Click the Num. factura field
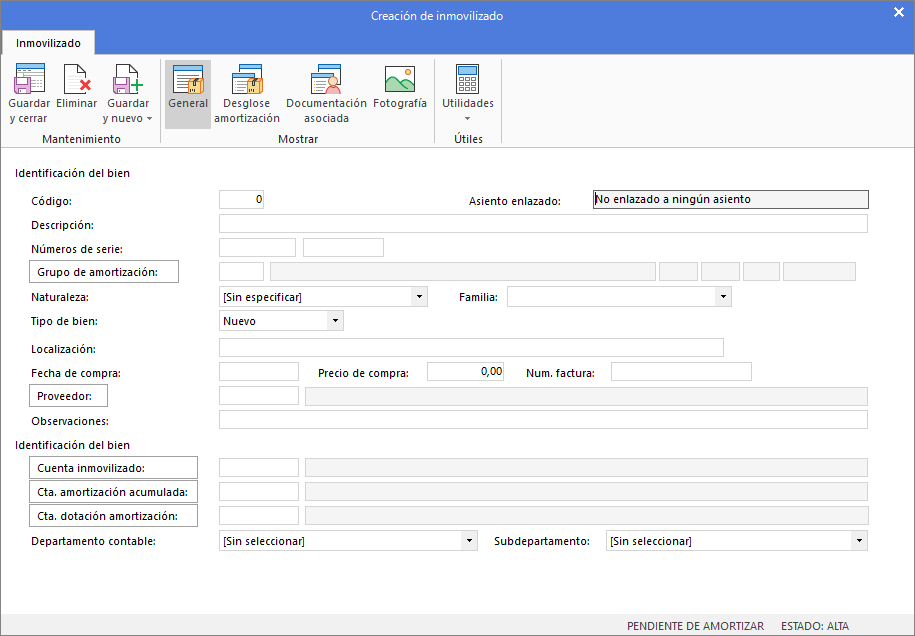This screenshot has width=915, height=636. click(x=682, y=372)
